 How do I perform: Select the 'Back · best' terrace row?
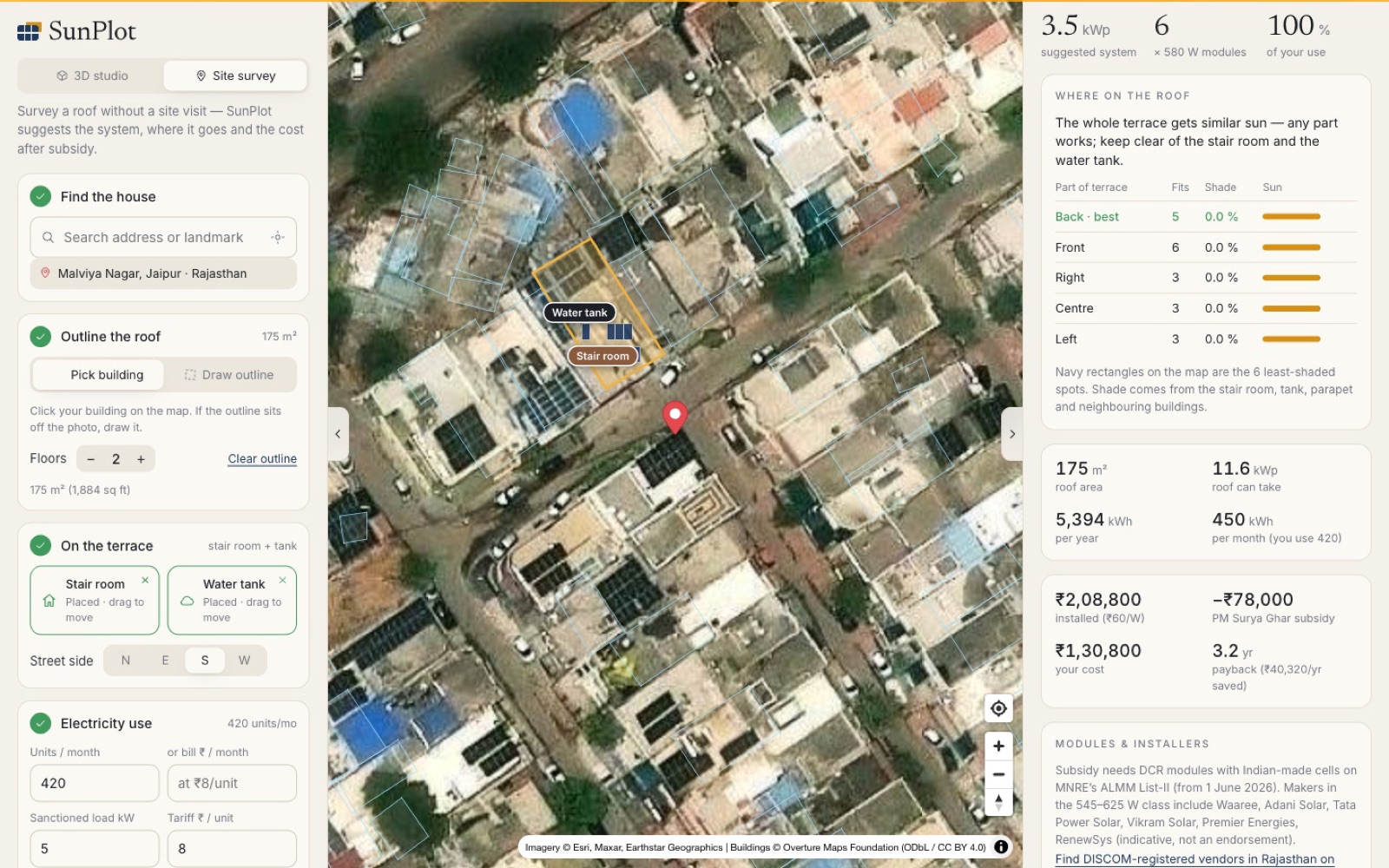pos(1206,217)
